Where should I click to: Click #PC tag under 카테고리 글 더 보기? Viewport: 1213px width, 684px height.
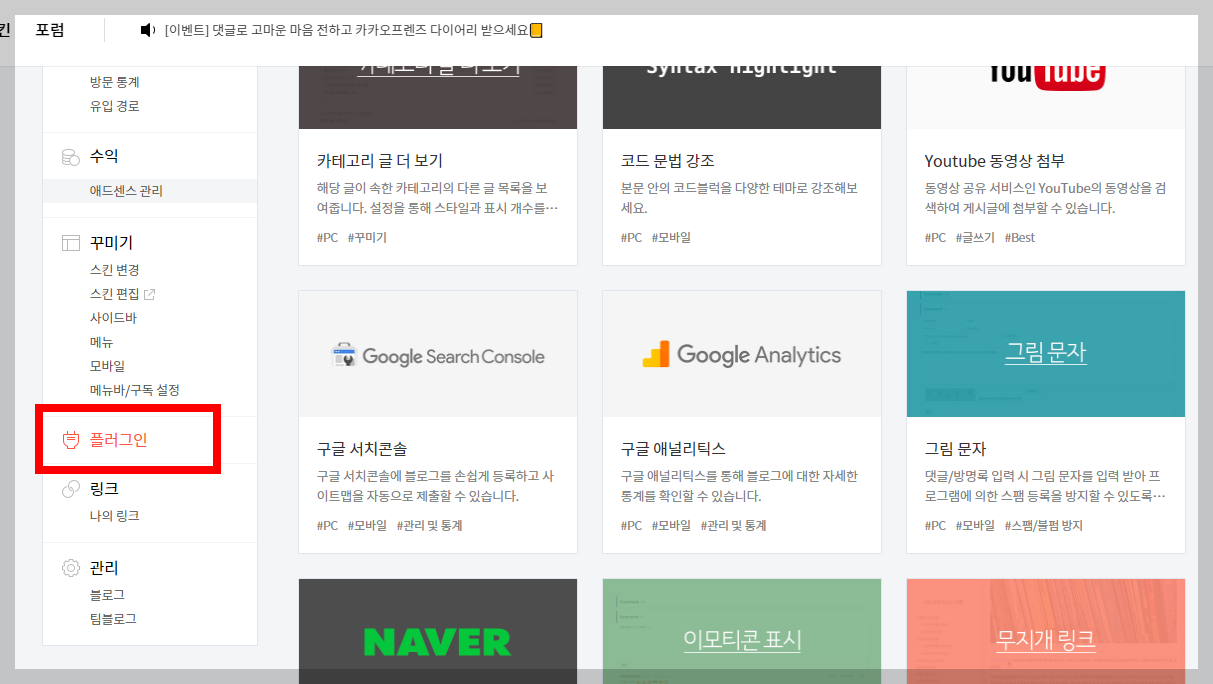328,238
